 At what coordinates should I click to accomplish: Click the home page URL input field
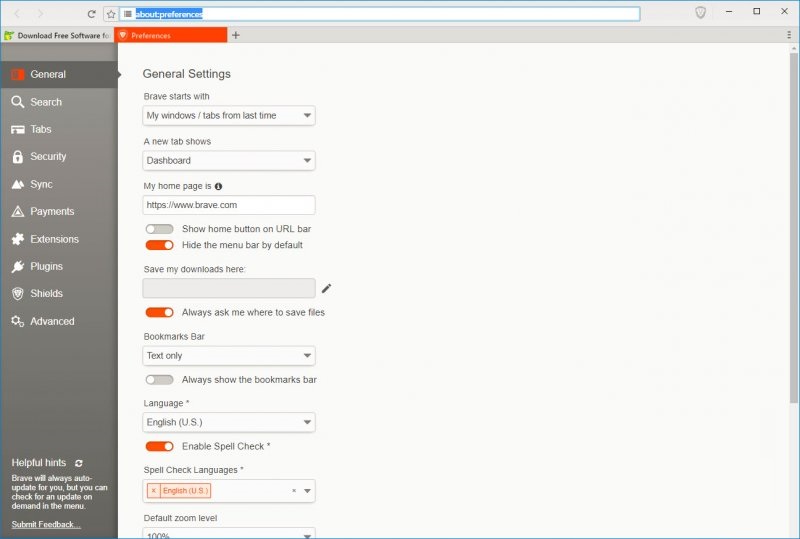click(229, 205)
